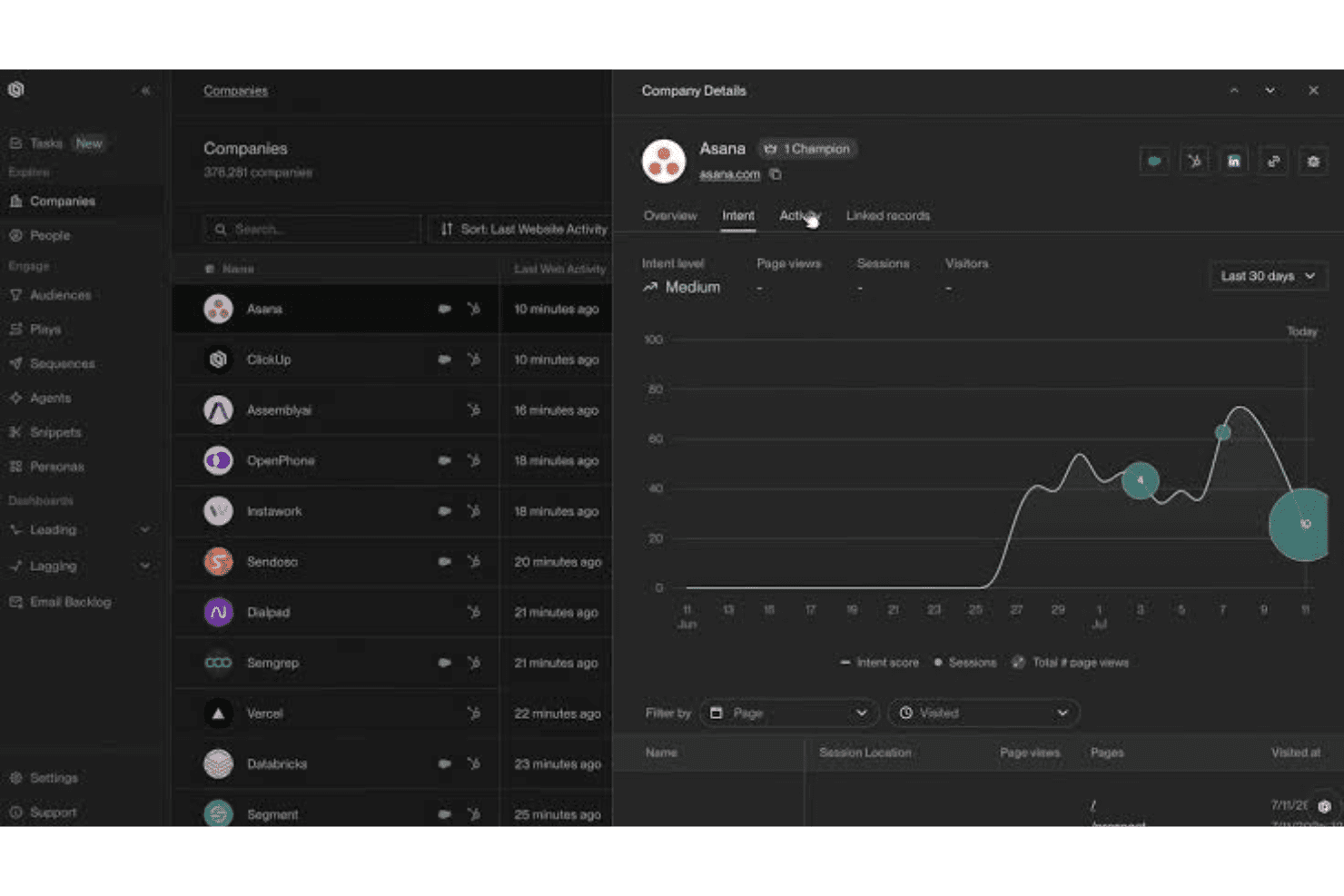Select the Asana company row

(x=391, y=310)
